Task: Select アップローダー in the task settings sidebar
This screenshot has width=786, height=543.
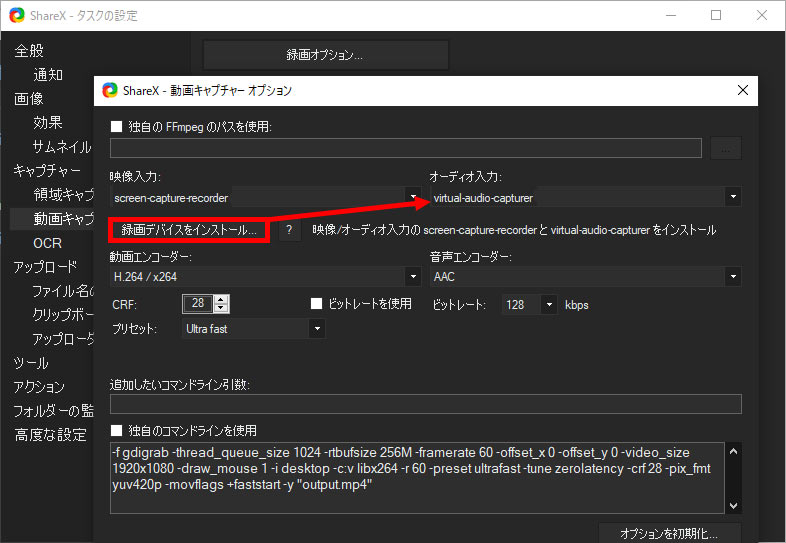Action: [63, 339]
